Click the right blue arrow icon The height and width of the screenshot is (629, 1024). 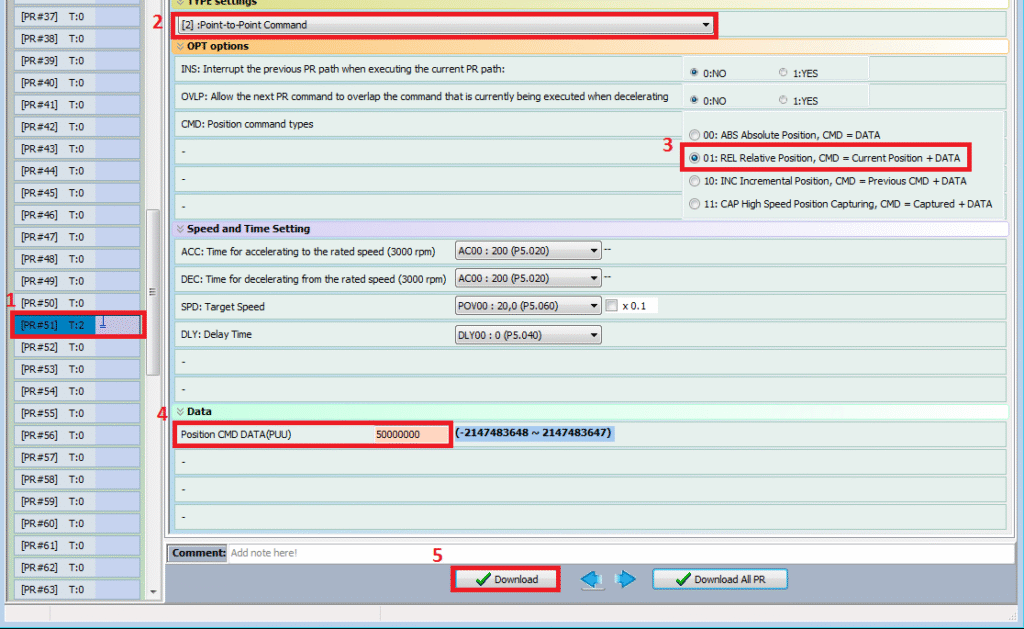pyautogui.click(x=625, y=580)
